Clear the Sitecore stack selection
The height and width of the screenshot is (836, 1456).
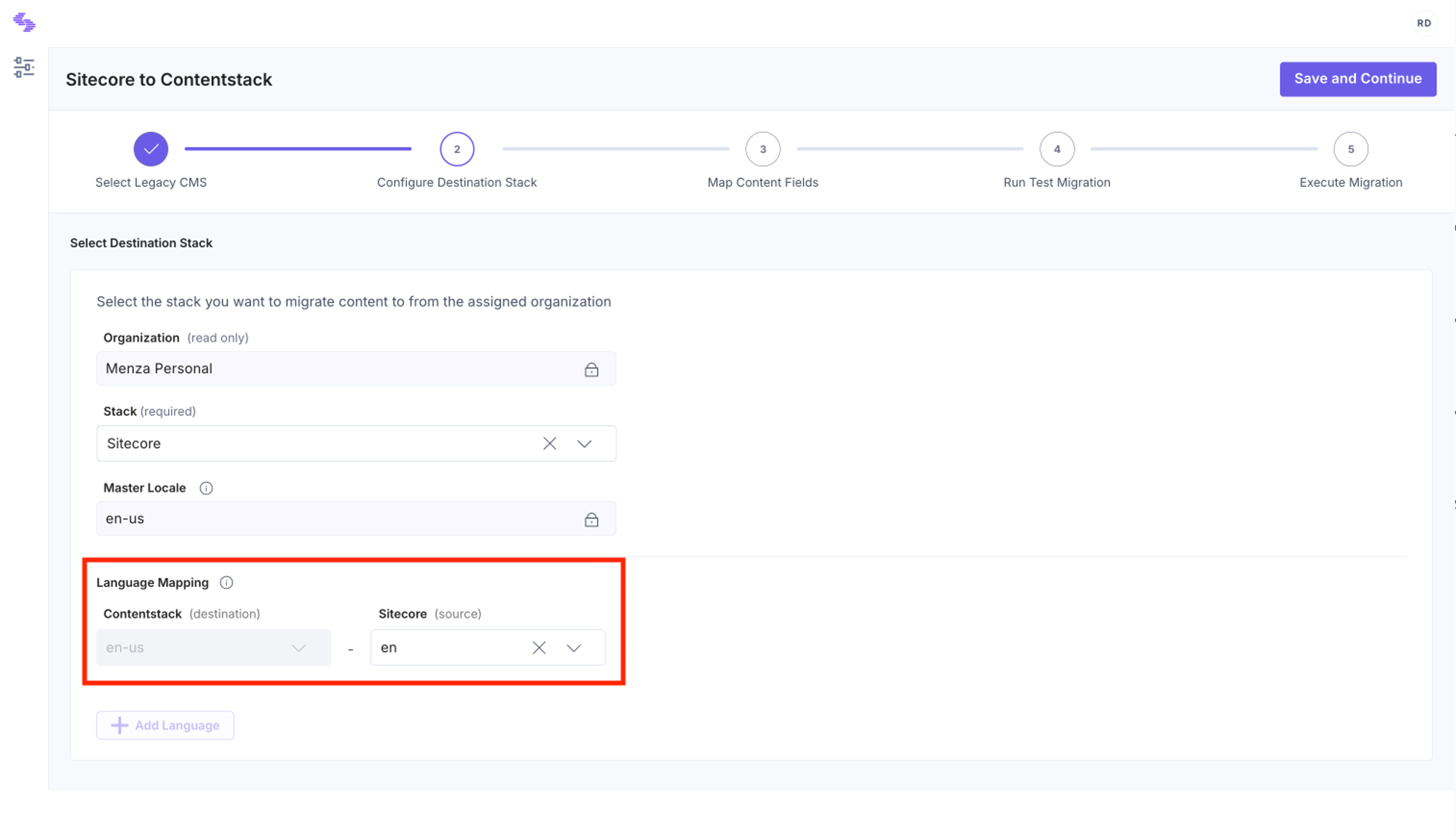[x=549, y=444]
